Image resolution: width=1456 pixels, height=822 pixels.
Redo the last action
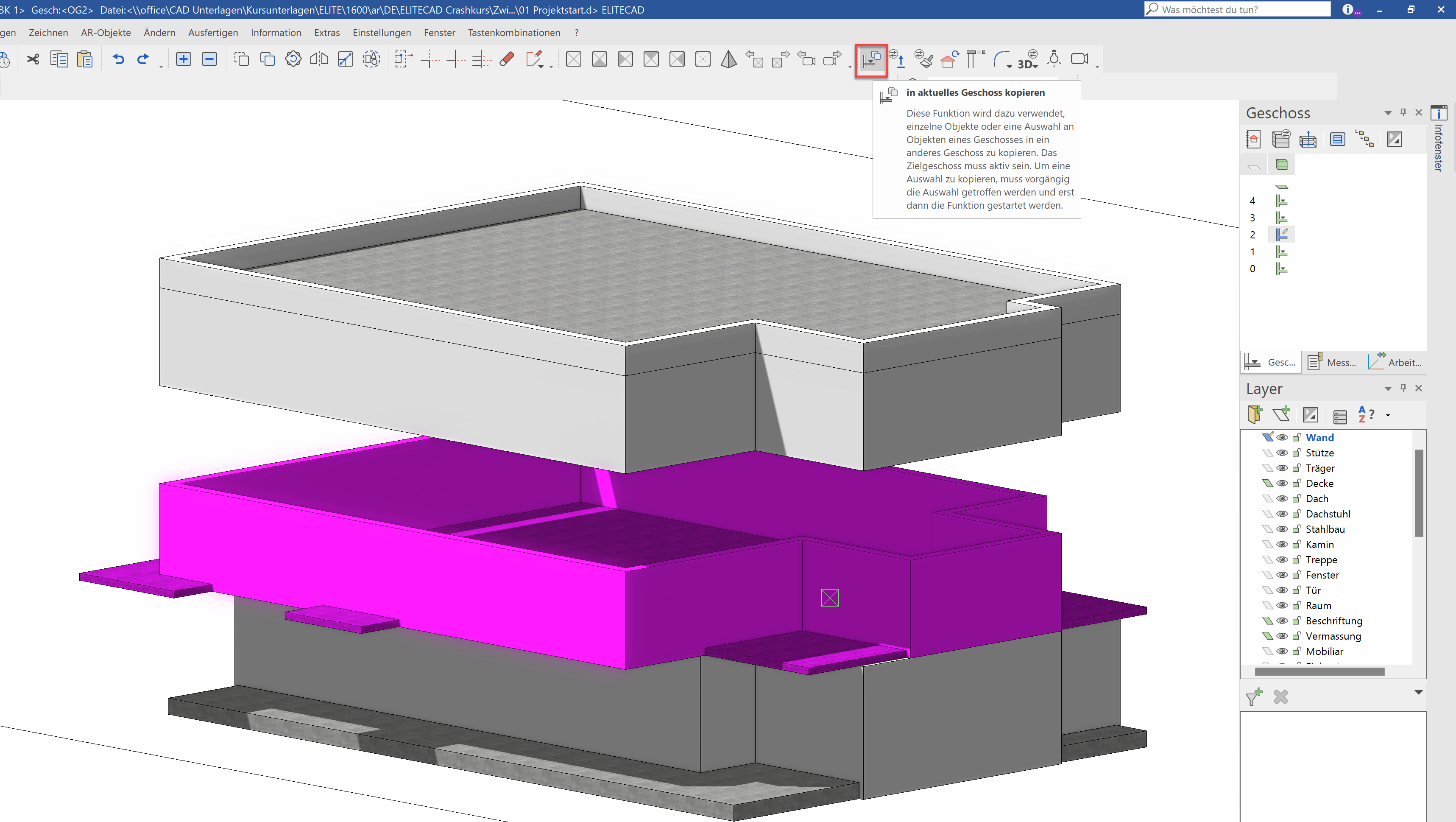pos(143,59)
